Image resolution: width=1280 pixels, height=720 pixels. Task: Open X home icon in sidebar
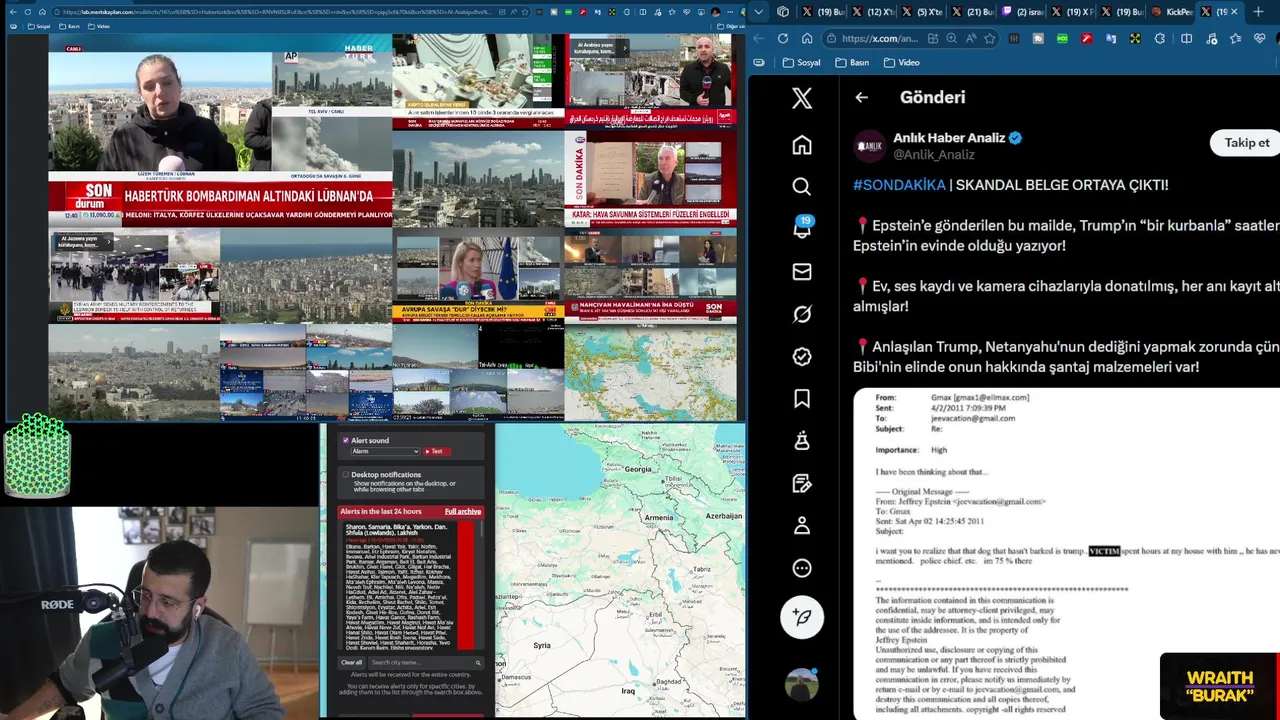[802, 145]
